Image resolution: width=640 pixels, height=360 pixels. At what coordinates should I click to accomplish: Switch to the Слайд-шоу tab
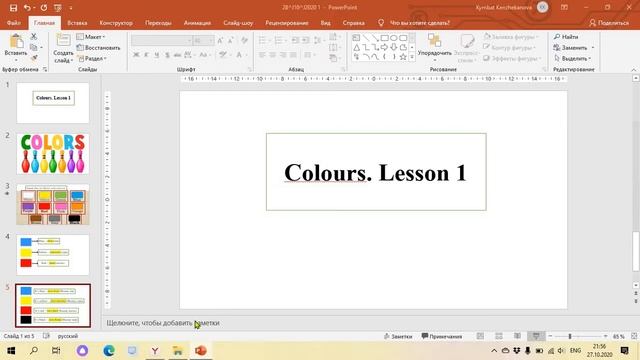pos(238,23)
